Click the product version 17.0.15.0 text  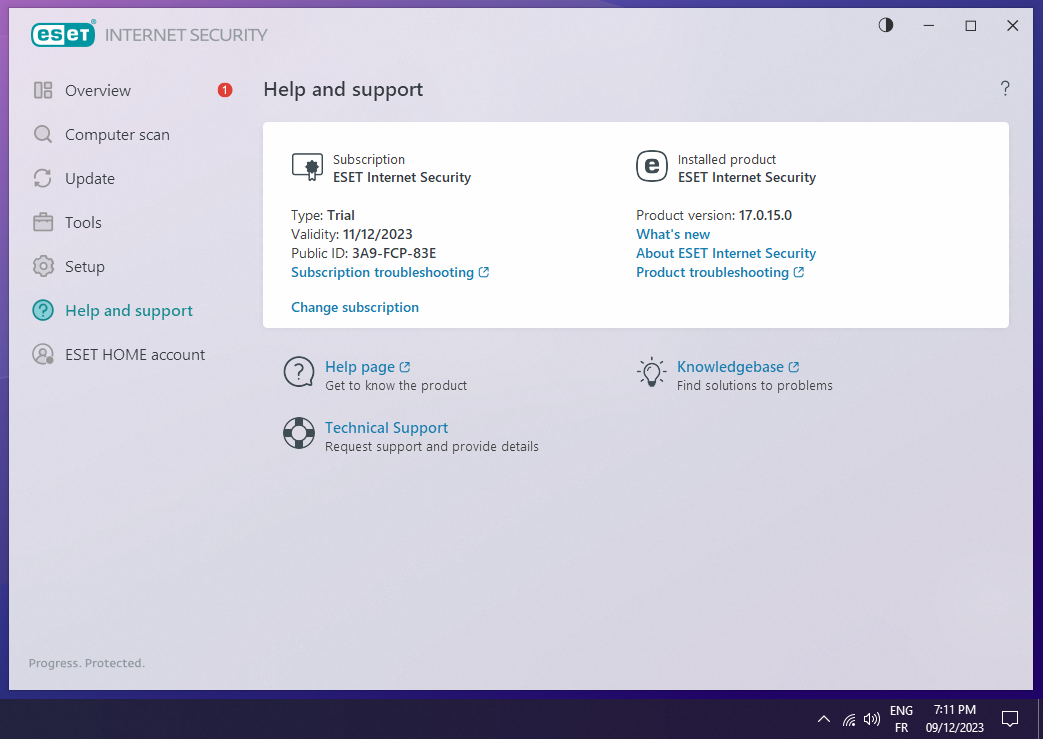[714, 216]
